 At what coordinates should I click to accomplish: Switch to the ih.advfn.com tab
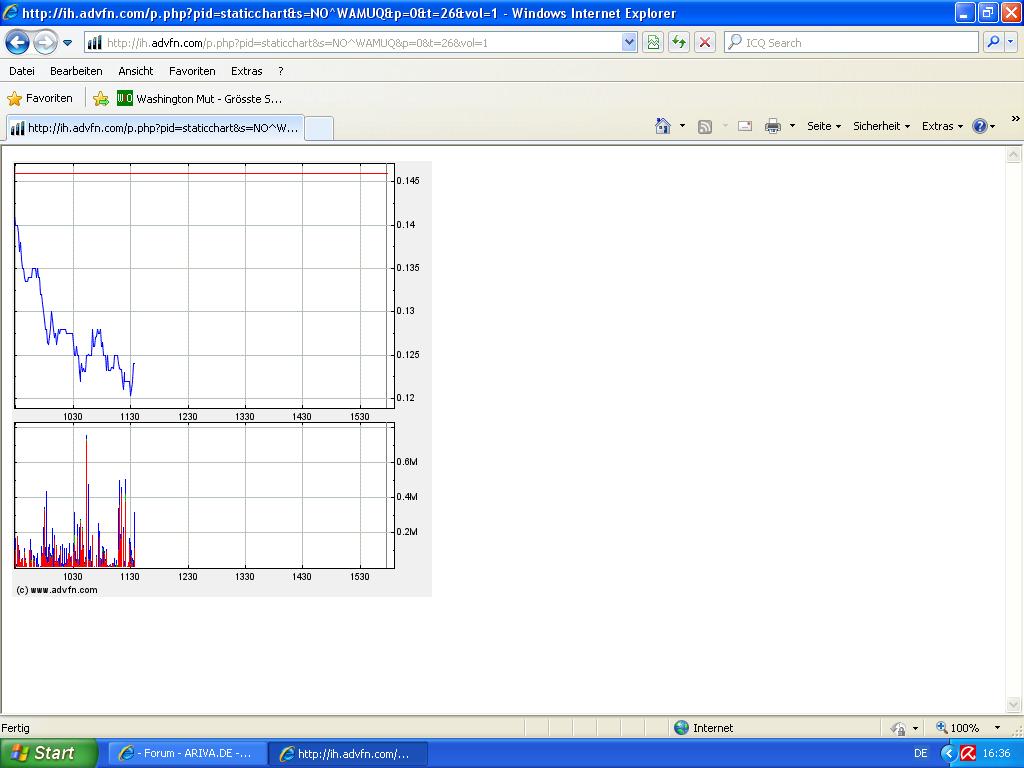click(x=155, y=128)
